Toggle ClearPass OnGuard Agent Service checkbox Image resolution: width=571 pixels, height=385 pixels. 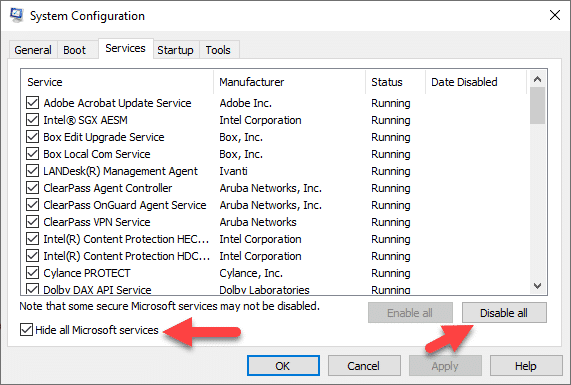click(32, 205)
